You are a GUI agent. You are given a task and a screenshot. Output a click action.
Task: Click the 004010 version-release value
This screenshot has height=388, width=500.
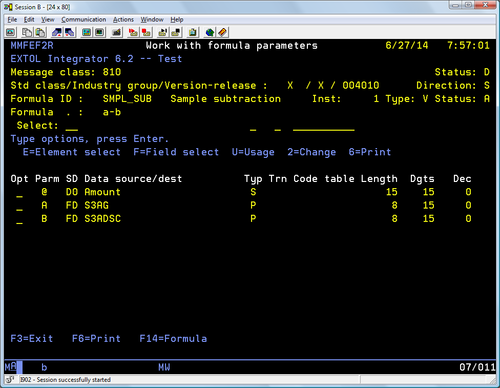[361, 86]
